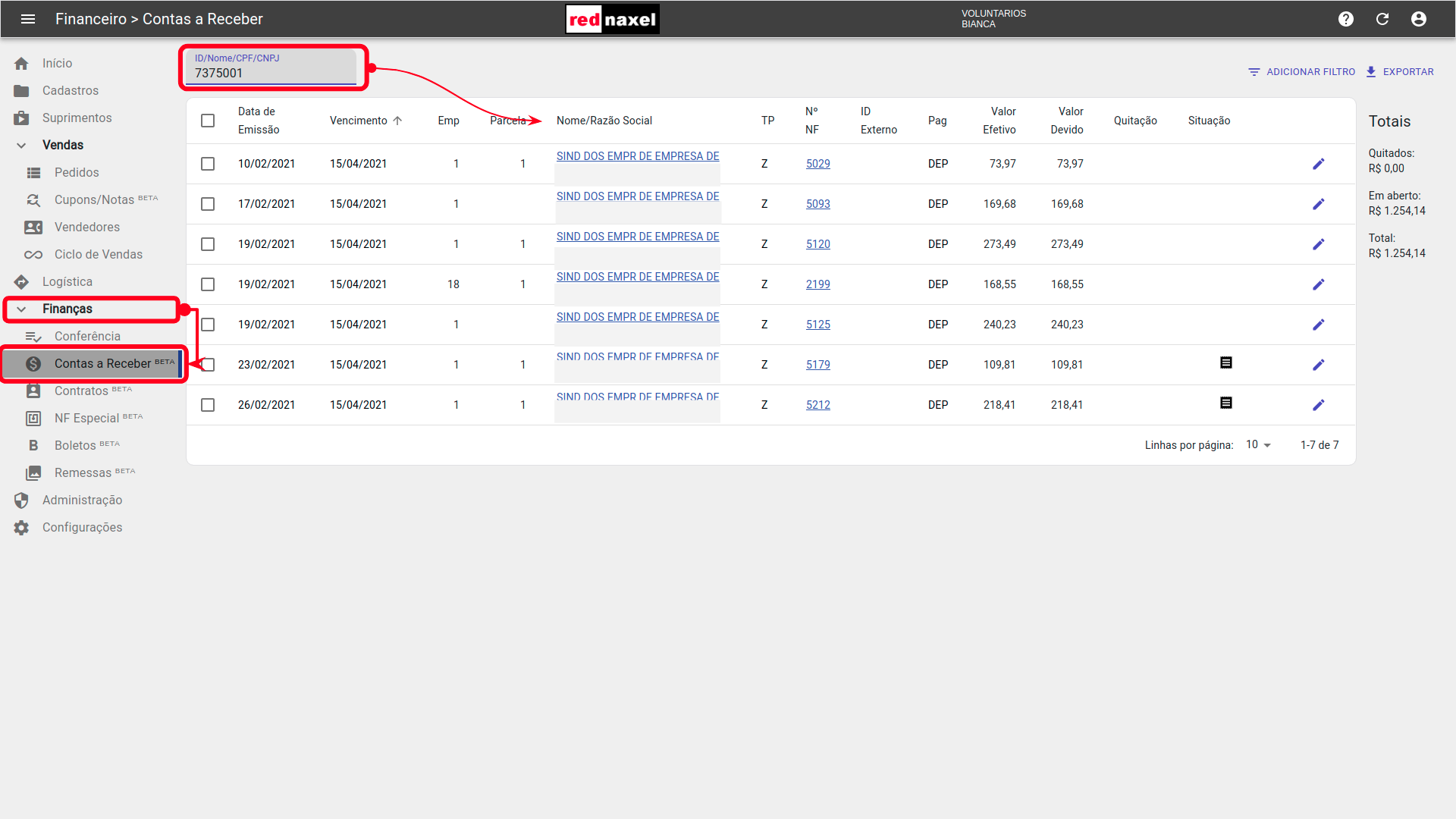Open the hamburger navigation menu
The width and height of the screenshot is (1456, 819).
28,19
